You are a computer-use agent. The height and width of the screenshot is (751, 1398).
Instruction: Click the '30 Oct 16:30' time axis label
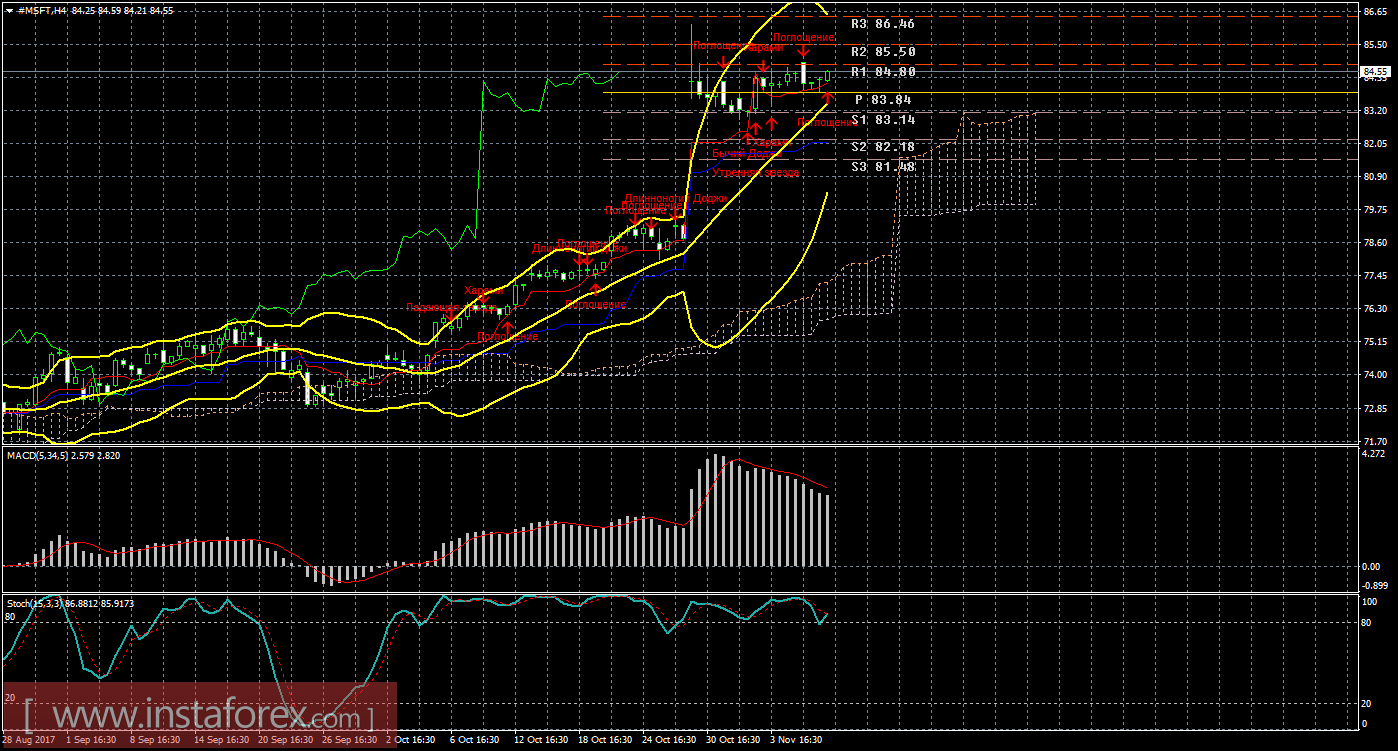733,741
